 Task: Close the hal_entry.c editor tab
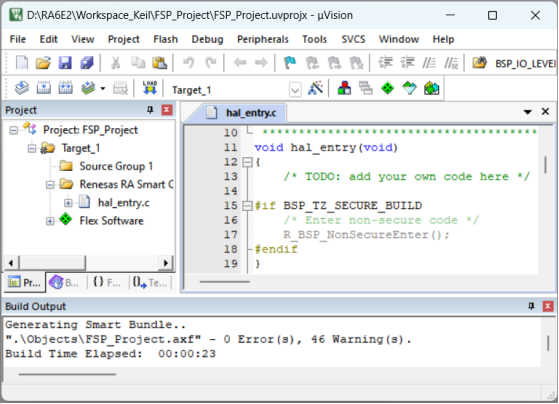[545, 112]
